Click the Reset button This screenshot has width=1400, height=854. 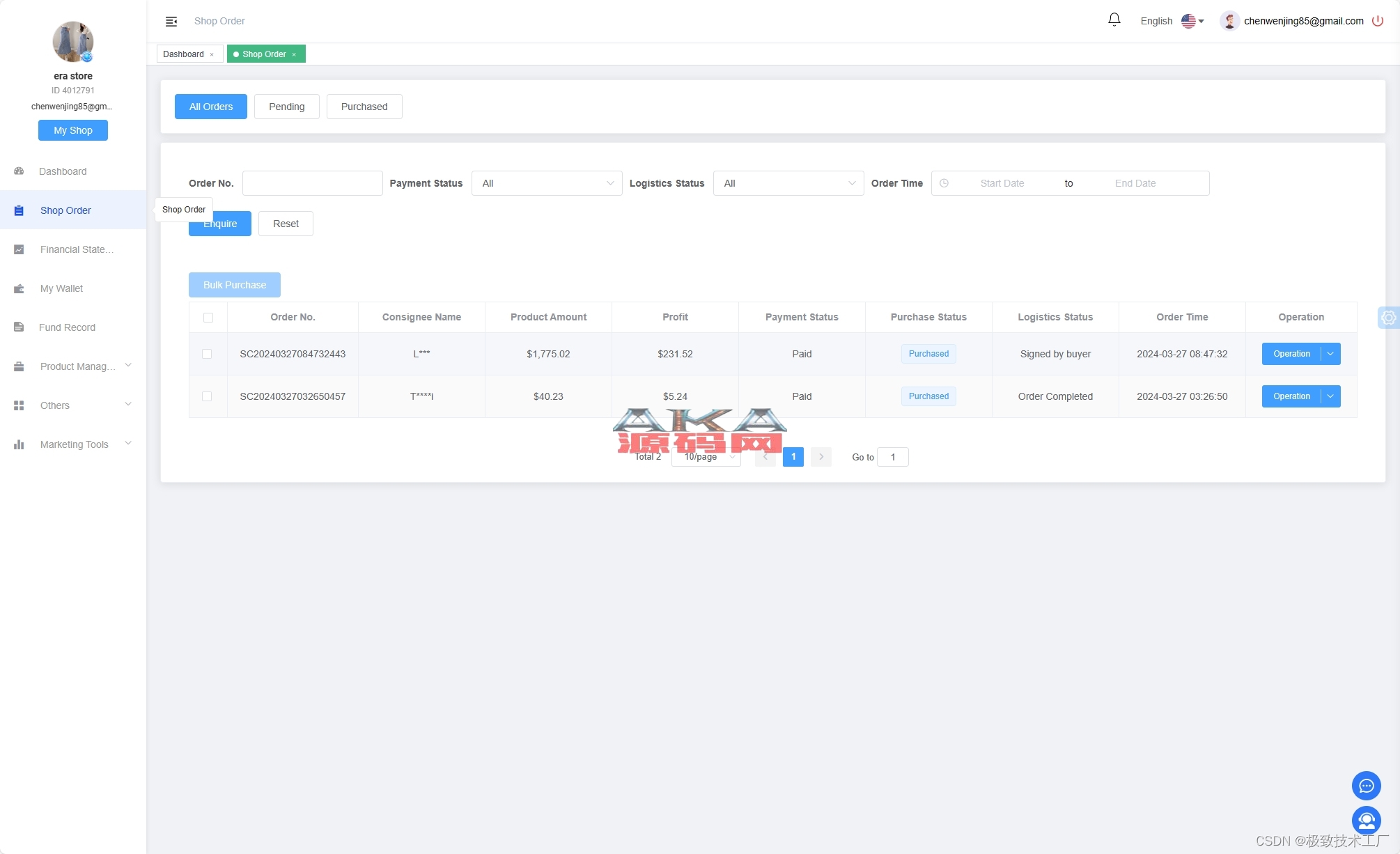click(x=286, y=224)
